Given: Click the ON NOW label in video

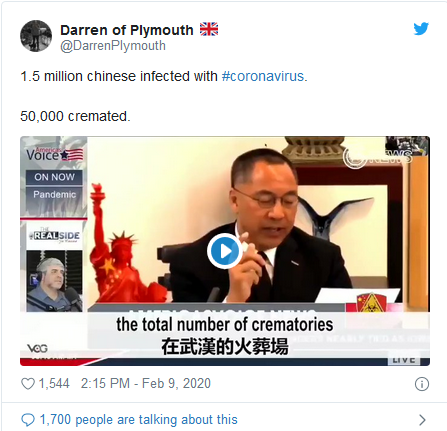Looking at the screenshot, I should [x=54, y=177].
